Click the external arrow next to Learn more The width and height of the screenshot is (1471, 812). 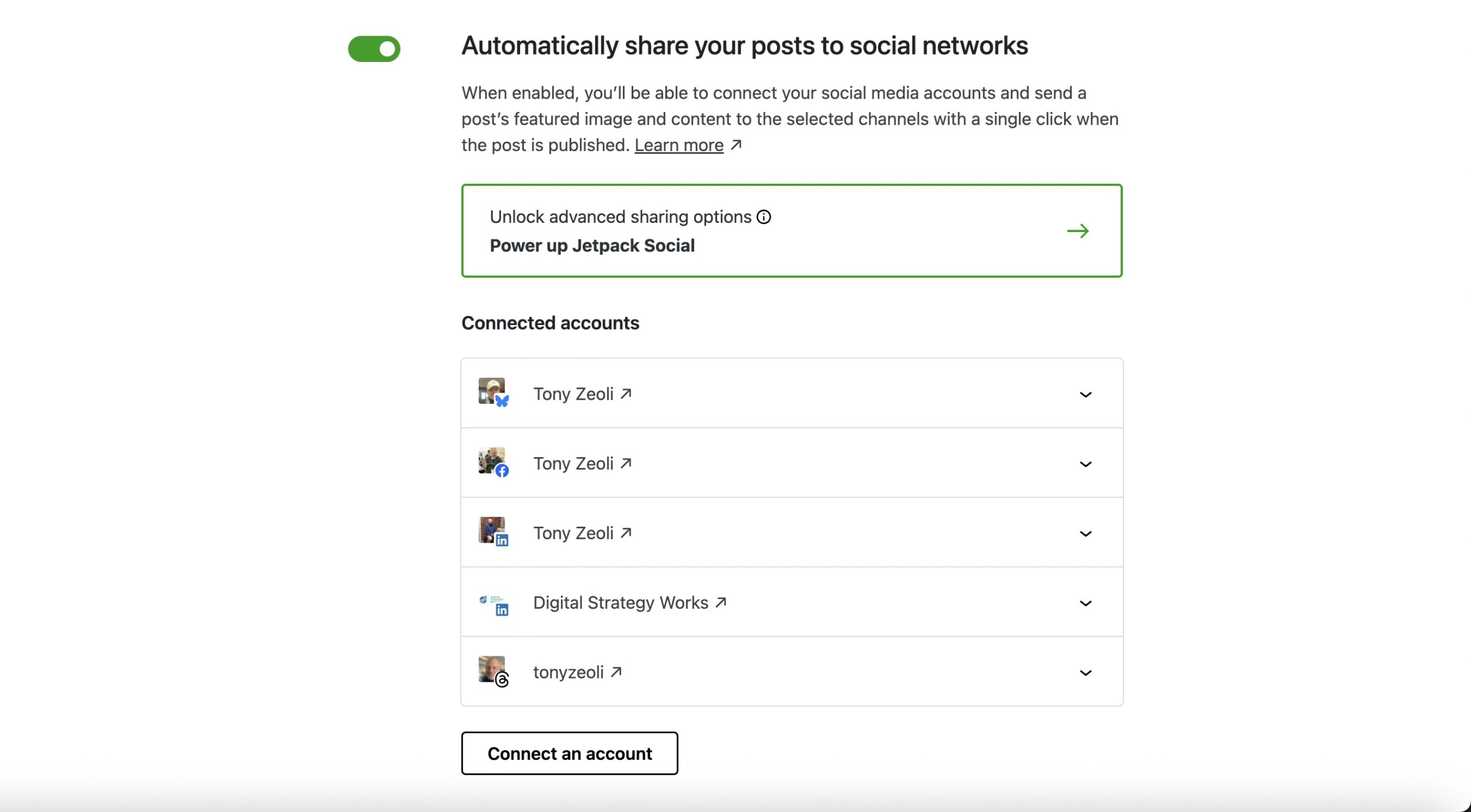click(x=736, y=145)
